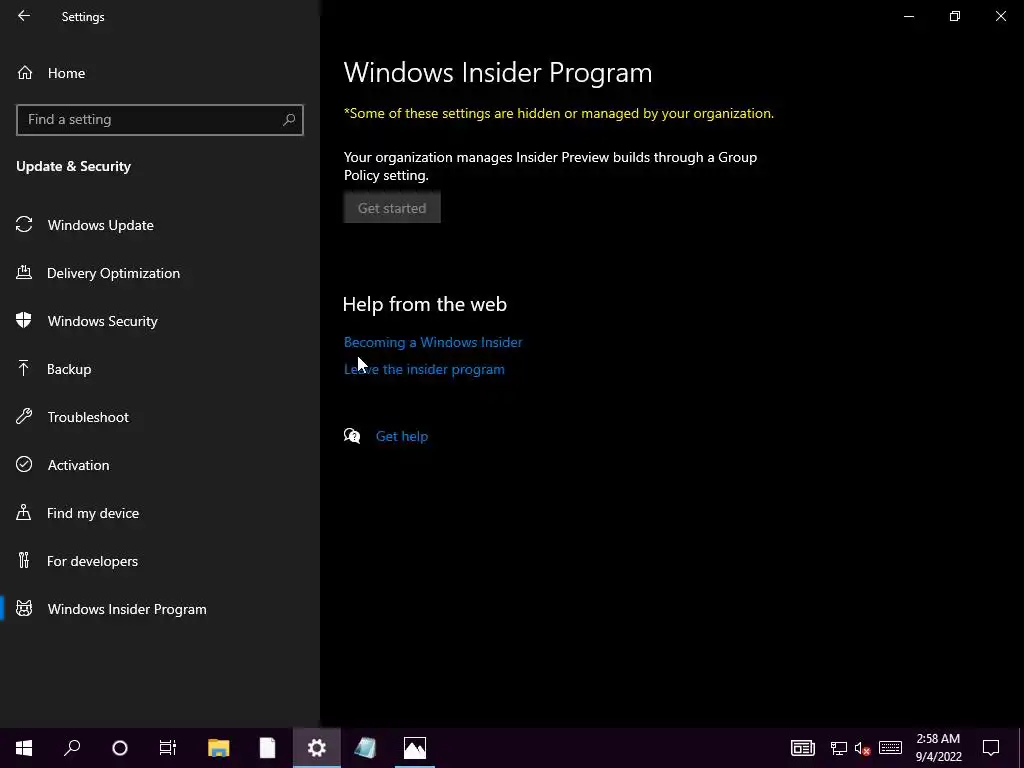
Task: Click the Update & Security heading
Action: pyautogui.click(x=73, y=167)
